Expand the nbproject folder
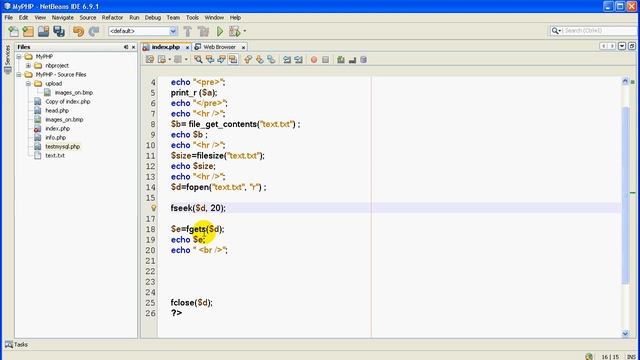This screenshot has width=640, height=360. (x=28, y=65)
